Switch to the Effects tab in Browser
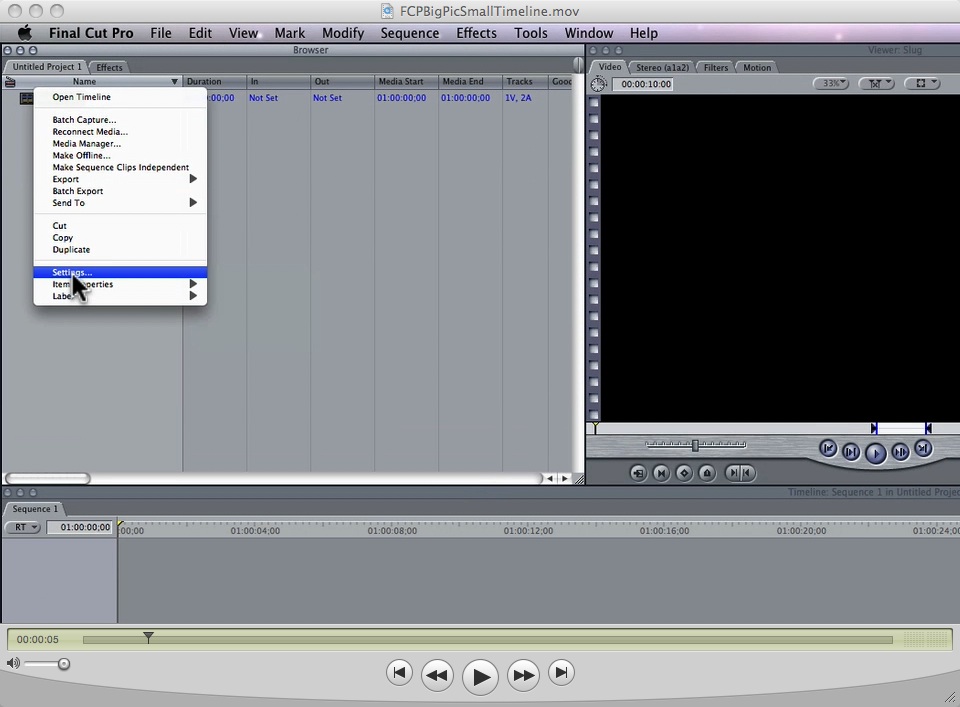The image size is (960, 707). (x=110, y=67)
